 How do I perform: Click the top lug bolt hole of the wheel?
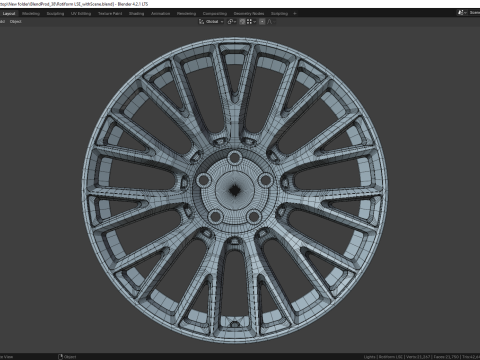[x=235, y=158]
